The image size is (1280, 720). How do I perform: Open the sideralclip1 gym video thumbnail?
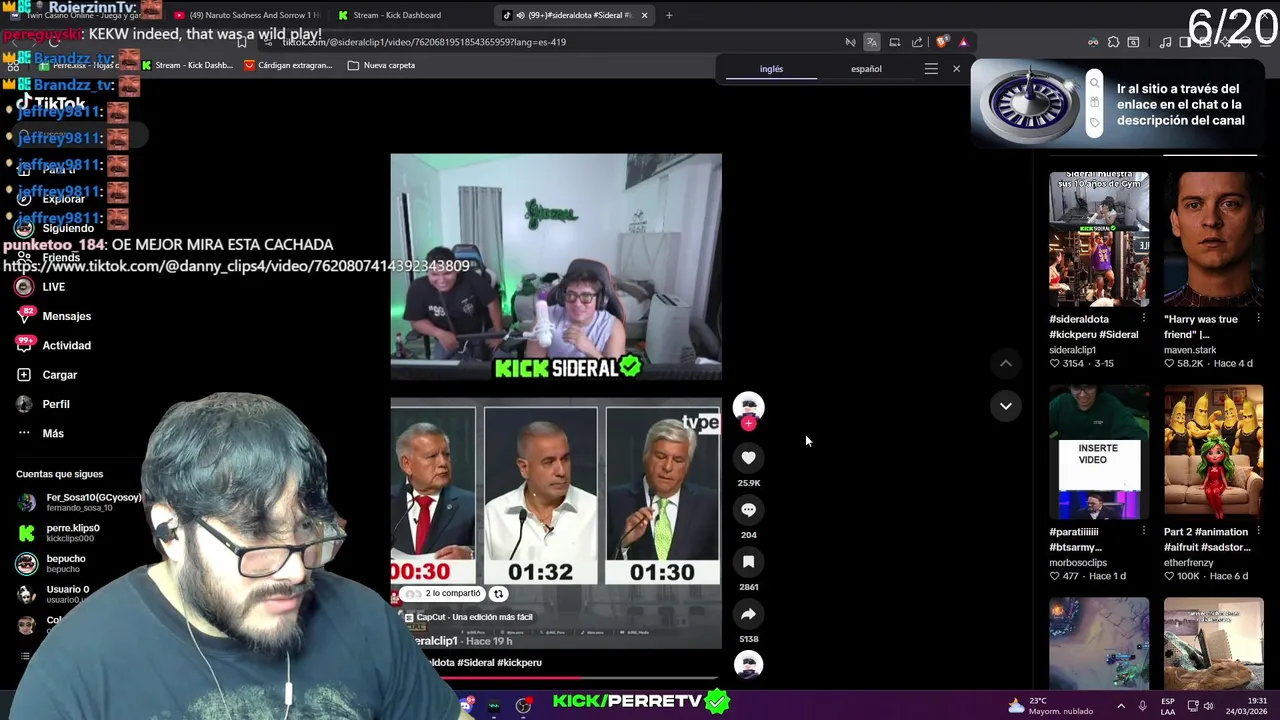click(x=1098, y=239)
